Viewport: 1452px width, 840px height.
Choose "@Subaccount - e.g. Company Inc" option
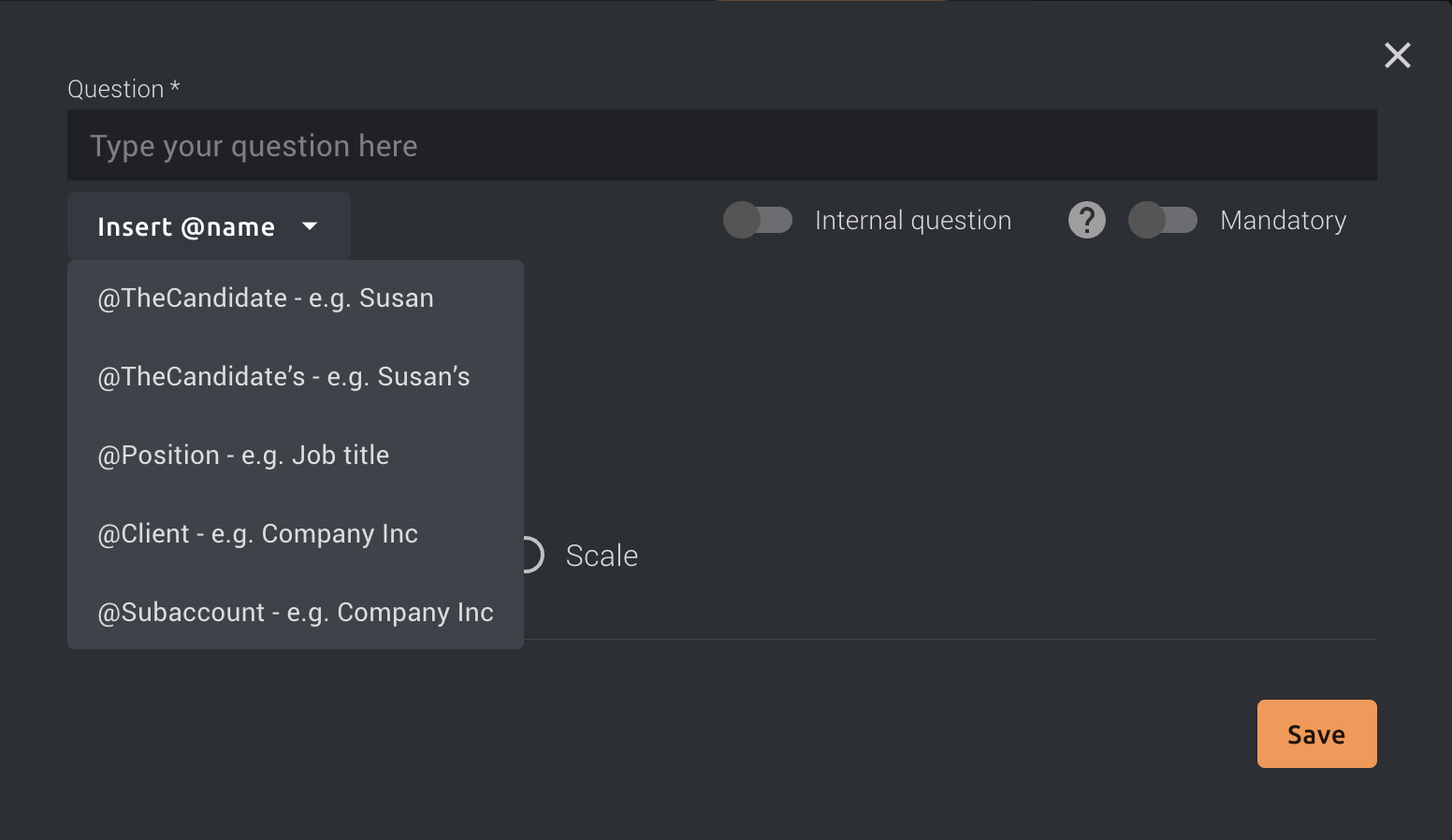[295, 612]
